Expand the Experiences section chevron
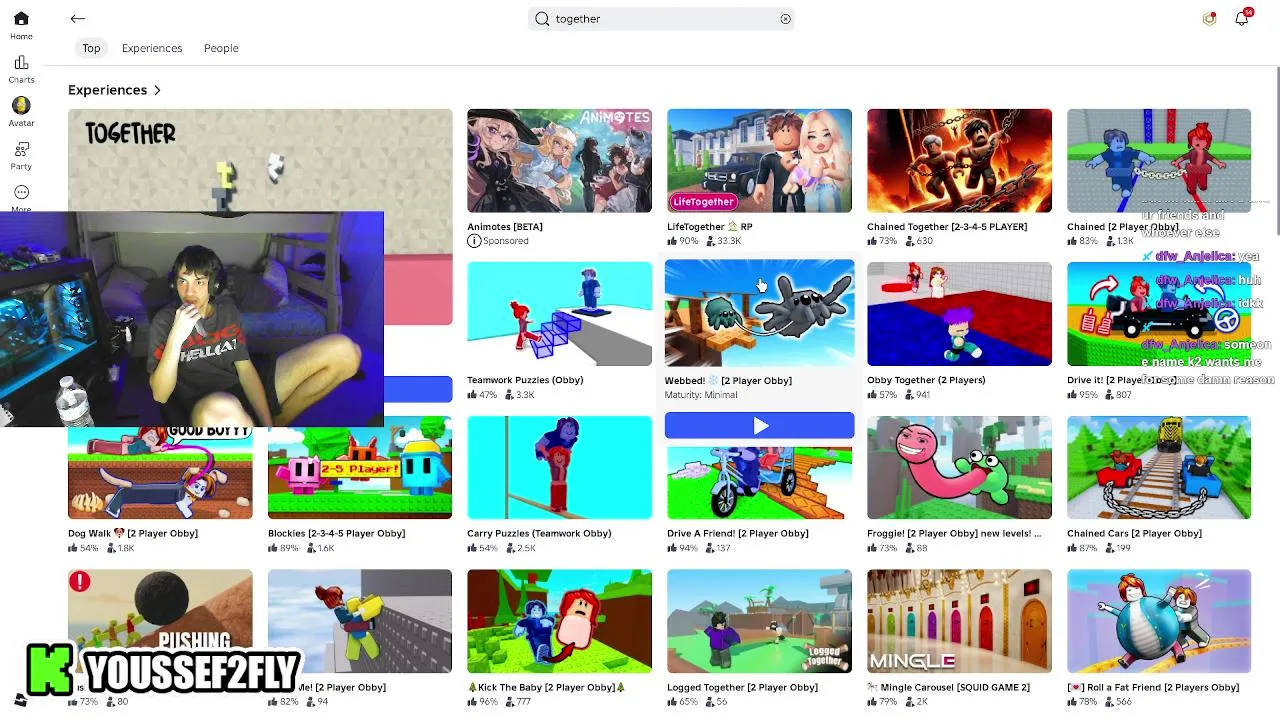The image size is (1280, 720). (157, 90)
